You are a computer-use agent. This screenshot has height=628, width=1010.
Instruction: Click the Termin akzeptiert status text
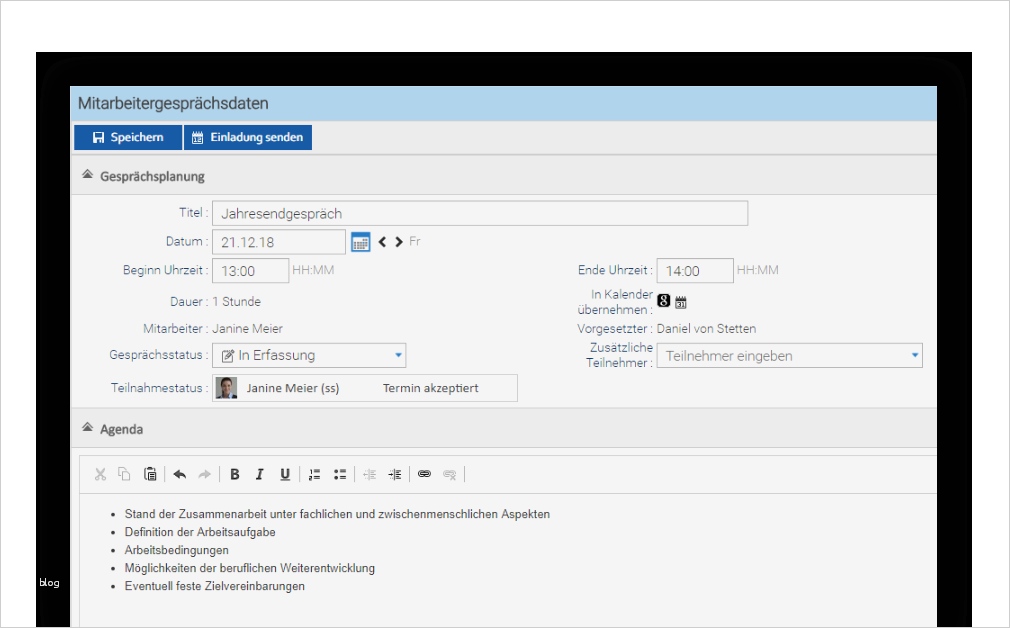click(x=430, y=388)
